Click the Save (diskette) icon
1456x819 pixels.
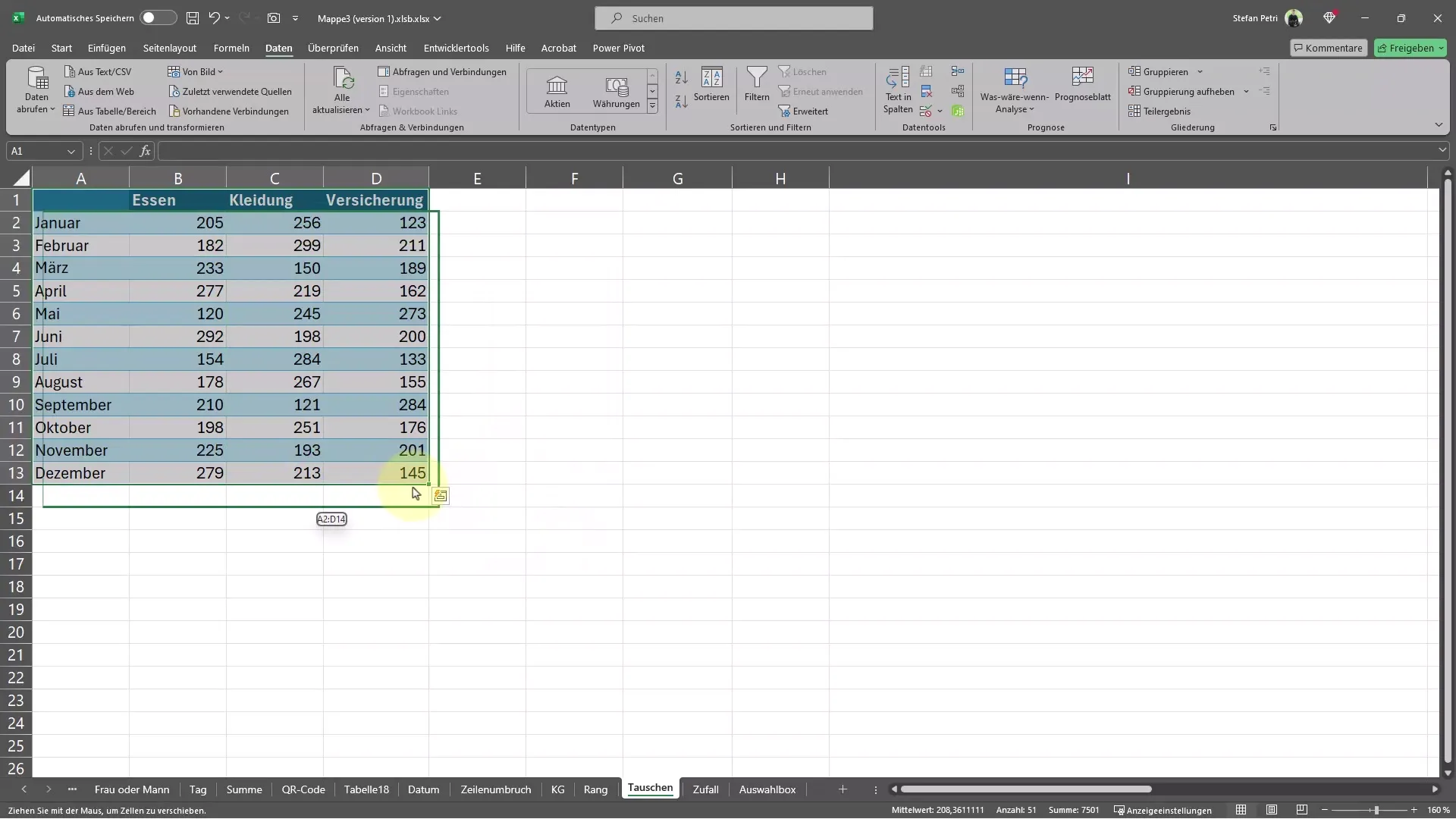193,18
